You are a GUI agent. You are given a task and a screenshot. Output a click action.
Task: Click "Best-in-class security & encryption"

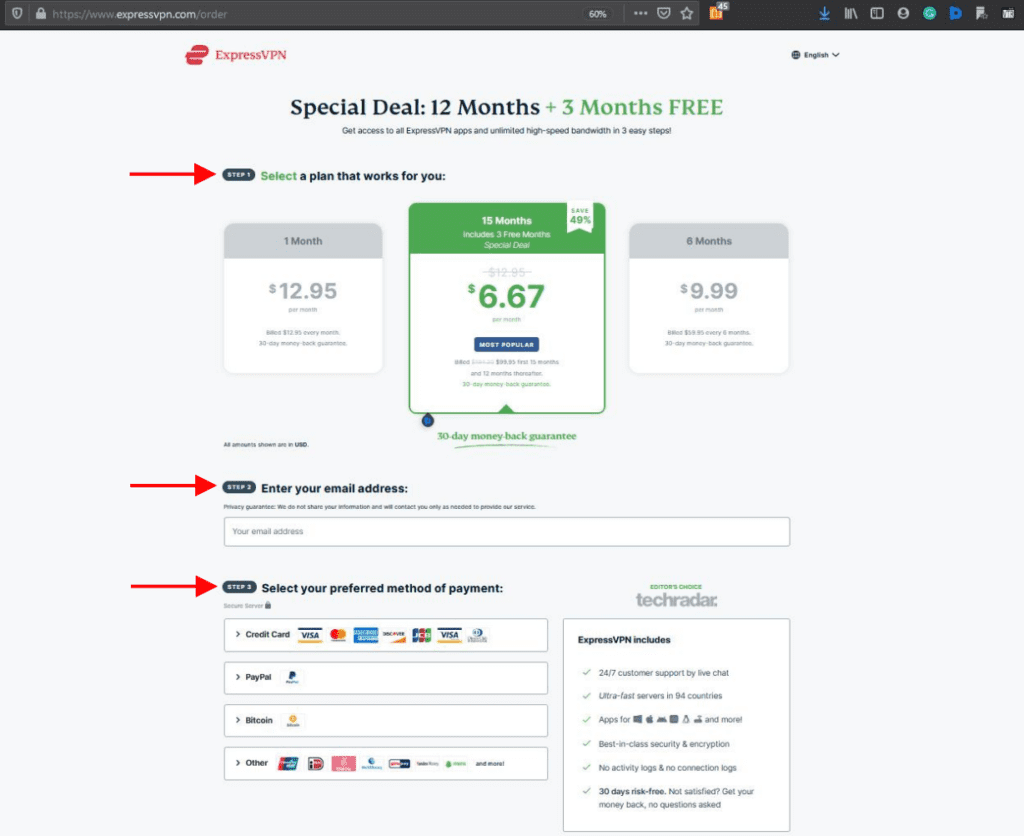click(x=664, y=744)
